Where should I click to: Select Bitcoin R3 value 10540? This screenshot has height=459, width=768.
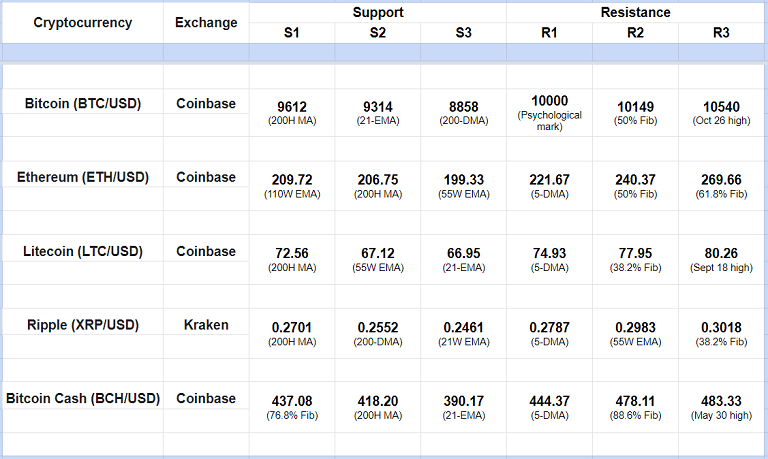[721, 107]
